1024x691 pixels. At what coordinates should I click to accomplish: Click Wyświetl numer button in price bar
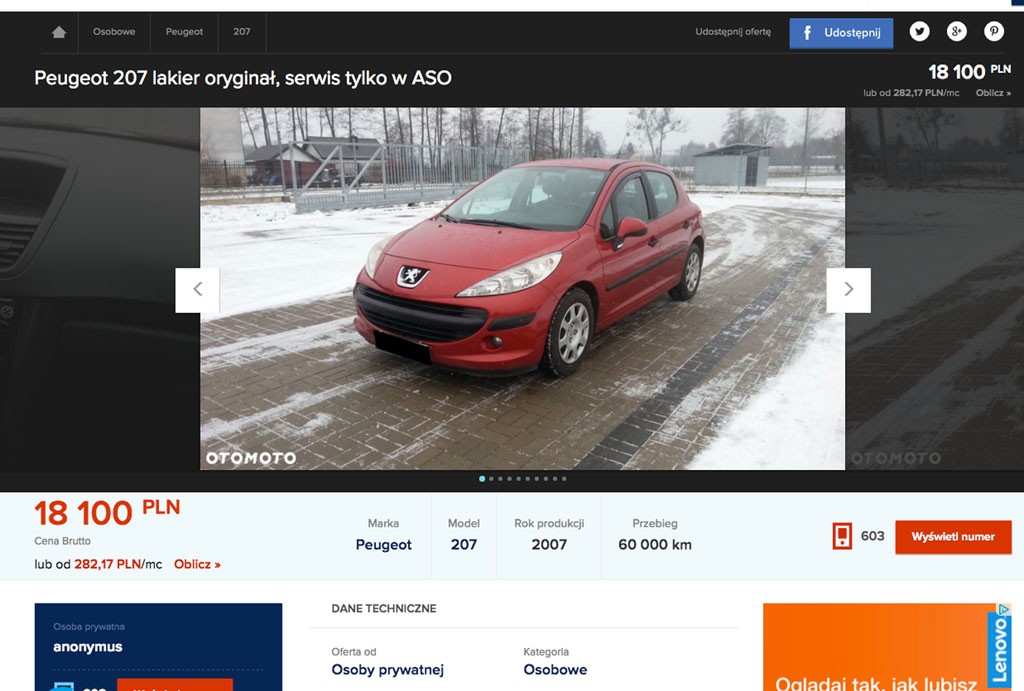[x=953, y=537]
